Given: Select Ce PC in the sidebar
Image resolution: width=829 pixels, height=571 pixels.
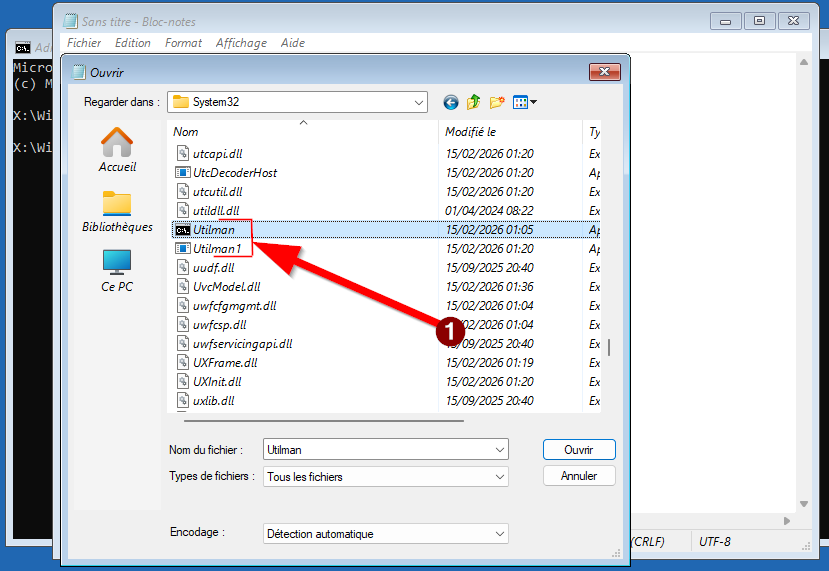Looking at the screenshot, I should [117, 270].
